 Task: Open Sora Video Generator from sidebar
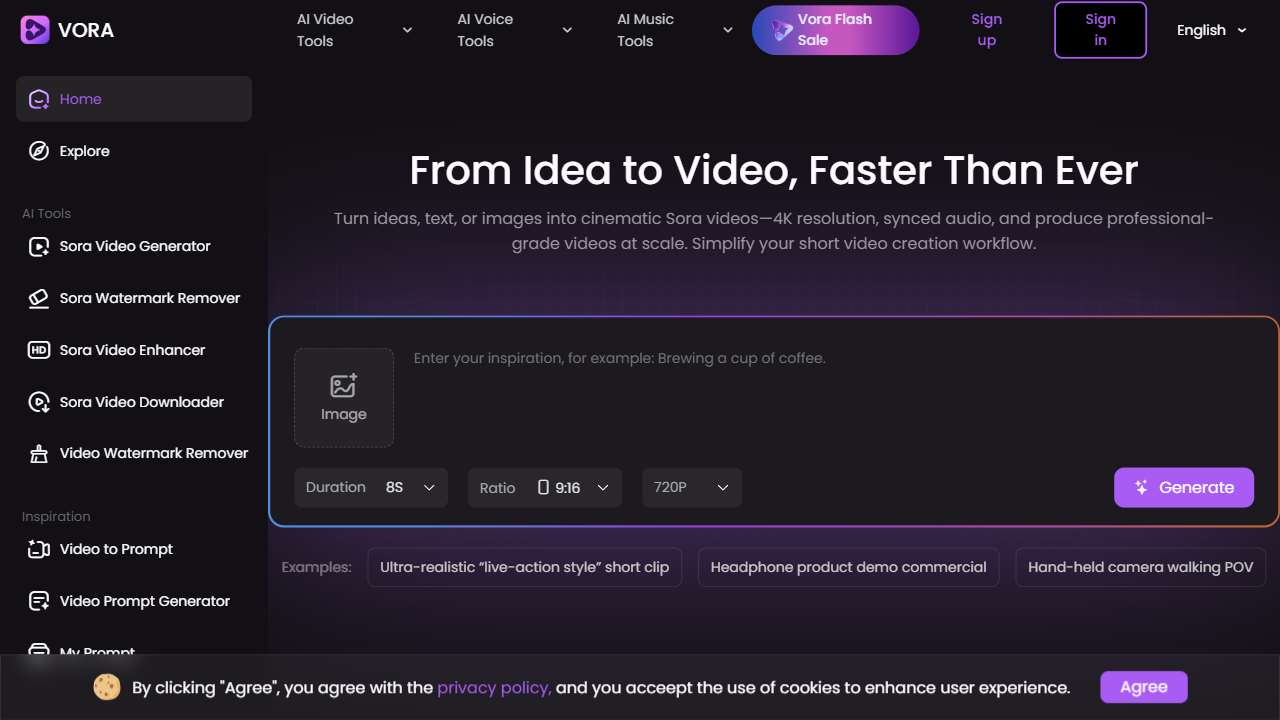pos(134,246)
